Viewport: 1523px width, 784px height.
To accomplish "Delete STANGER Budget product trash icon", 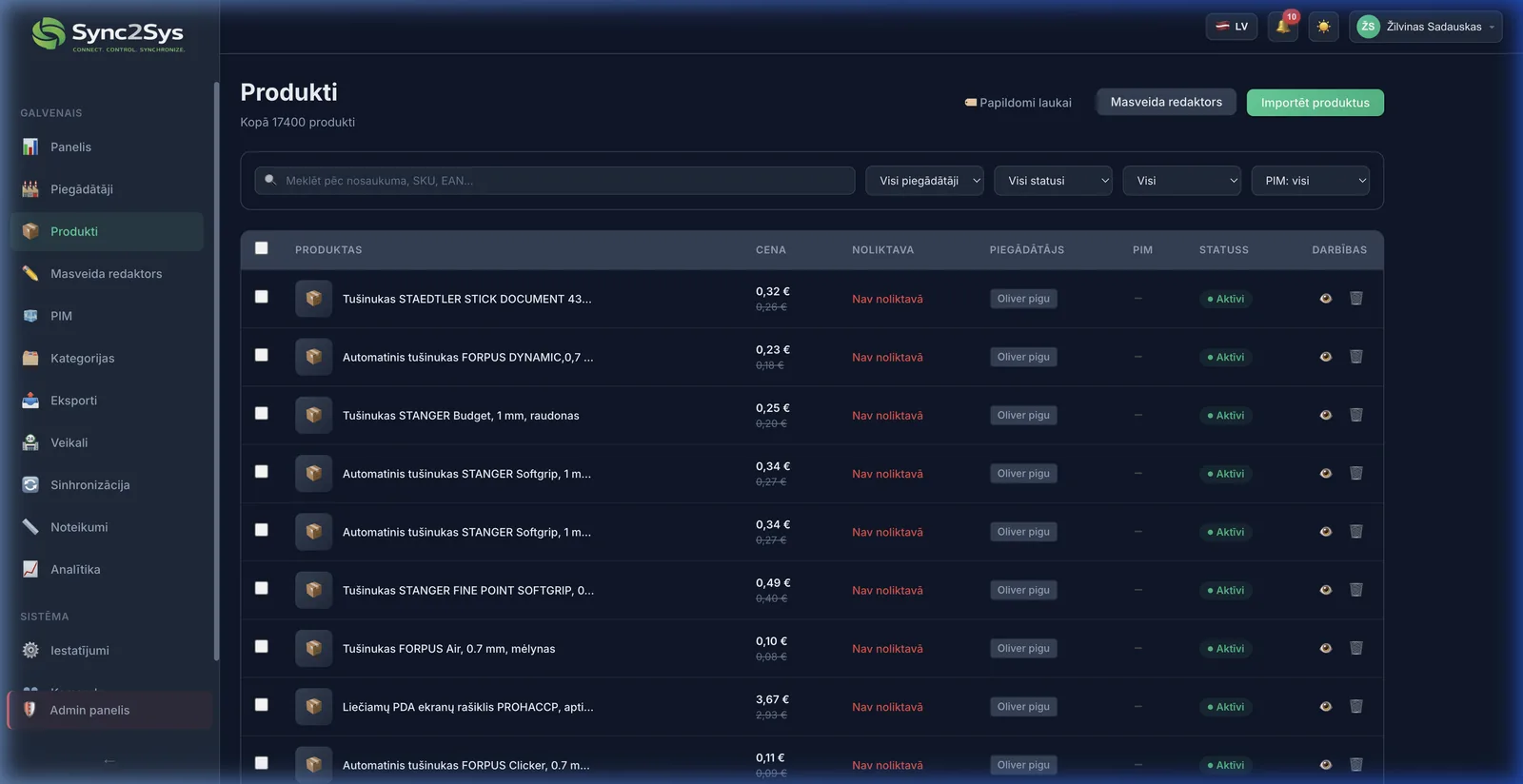I will [x=1356, y=415].
